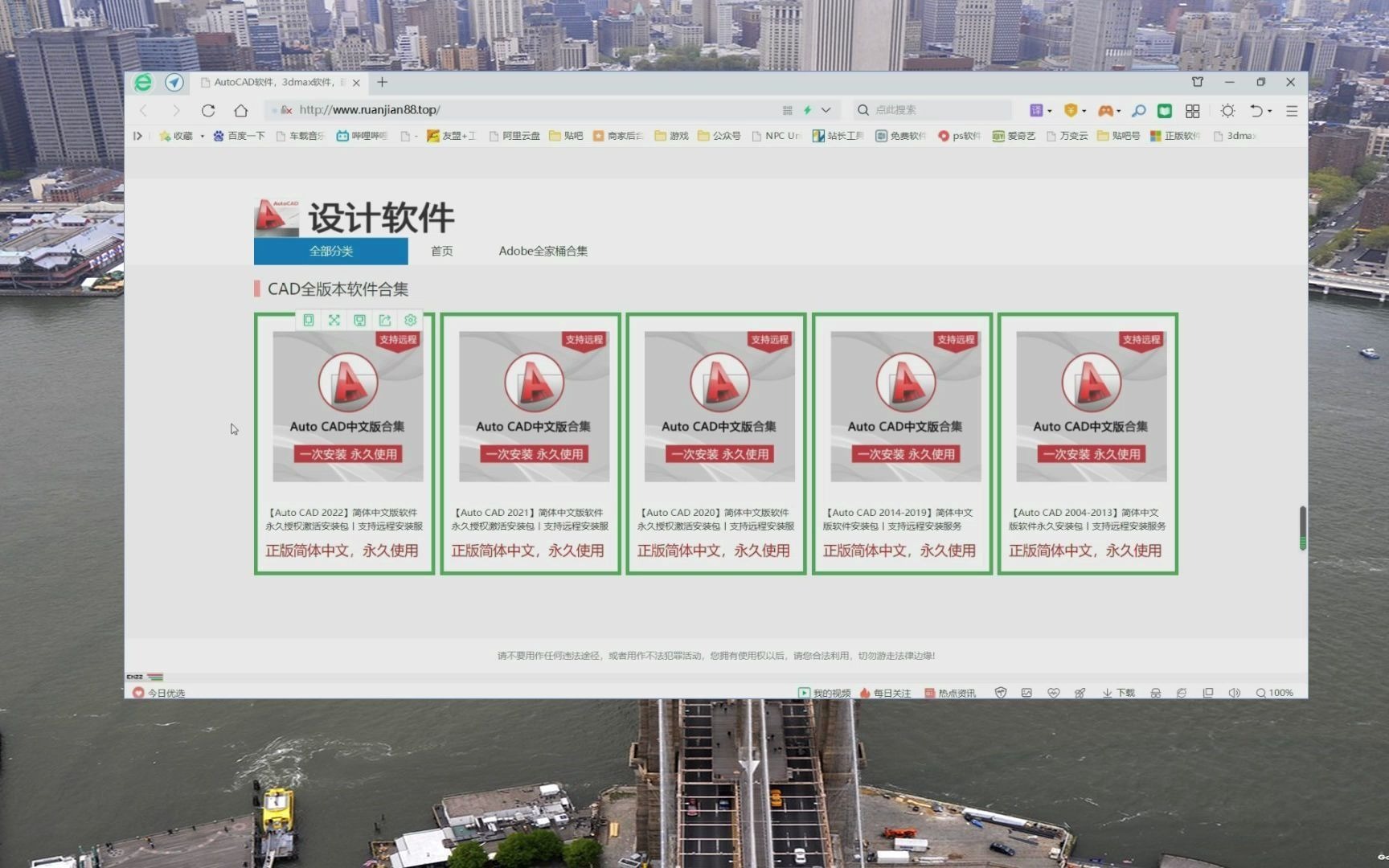The height and width of the screenshot is (868, 1389).
Task: Click the image overlay first page icon
Action: click(309, 320)
